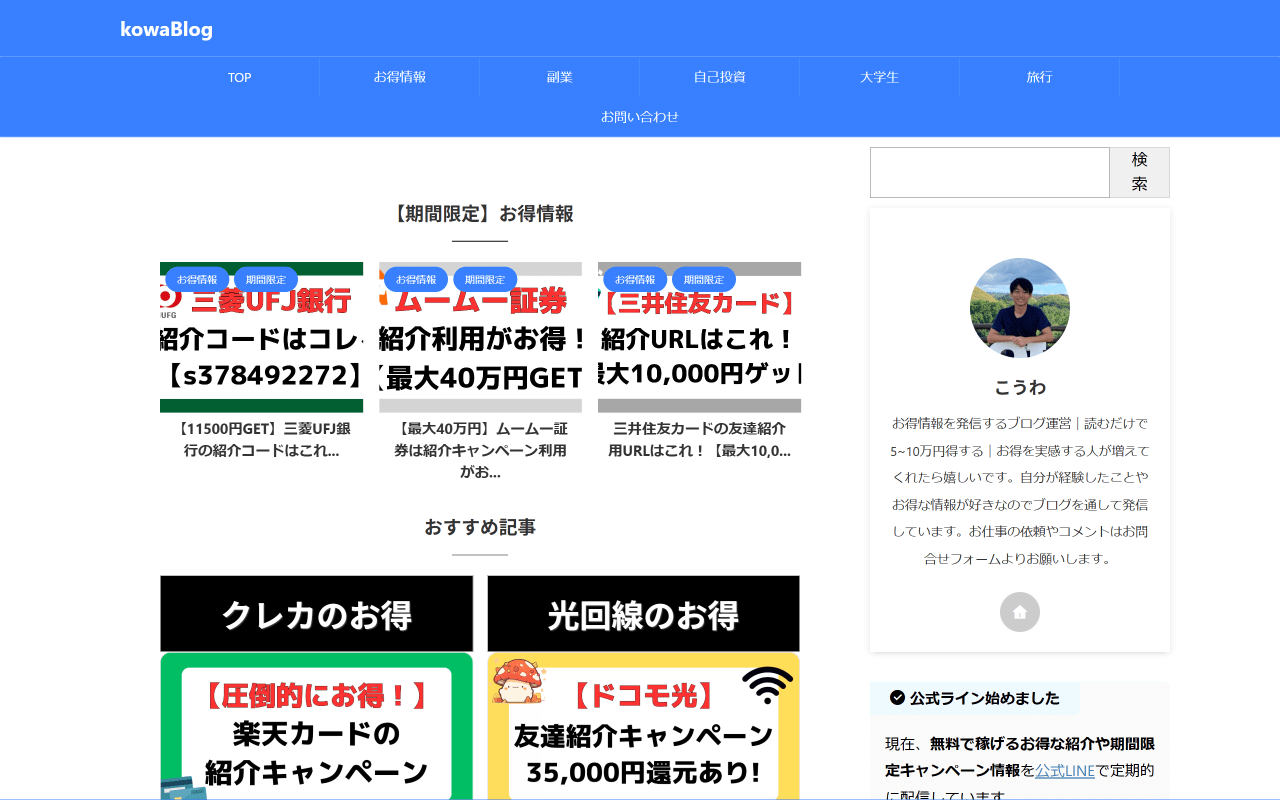Click 期間限定 tag on ムームー証券 card
The width and height of the screenshot is (1280, 800).
[485, 280]
